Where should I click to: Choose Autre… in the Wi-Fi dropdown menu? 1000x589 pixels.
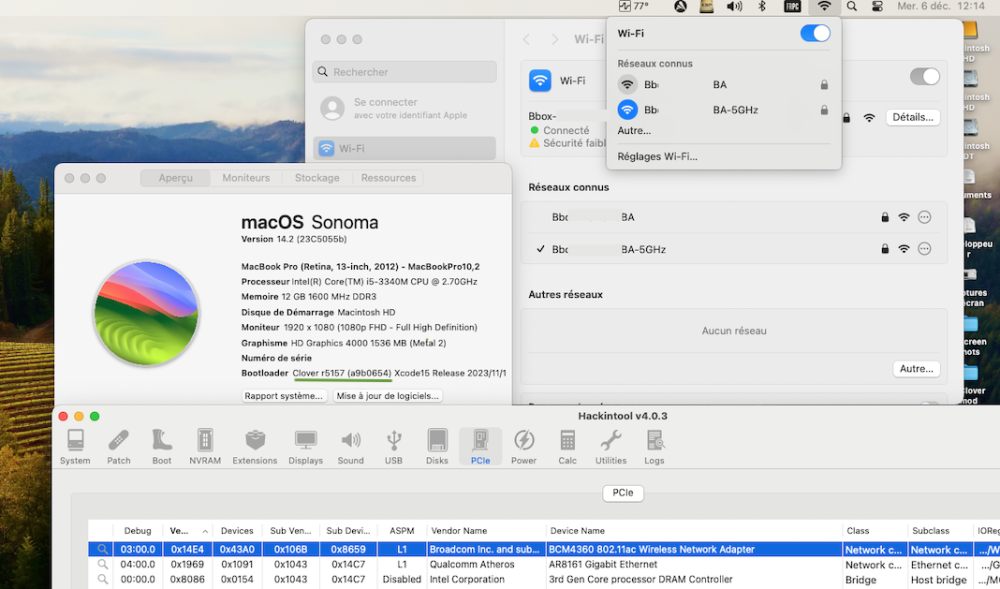tap(634, 131)
